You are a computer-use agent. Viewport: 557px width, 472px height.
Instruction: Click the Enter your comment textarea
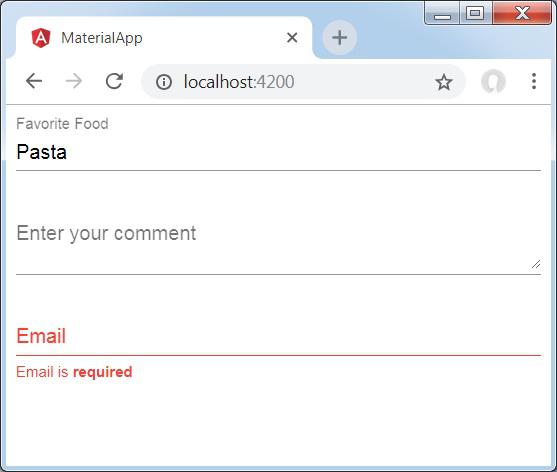click(278, 246)
